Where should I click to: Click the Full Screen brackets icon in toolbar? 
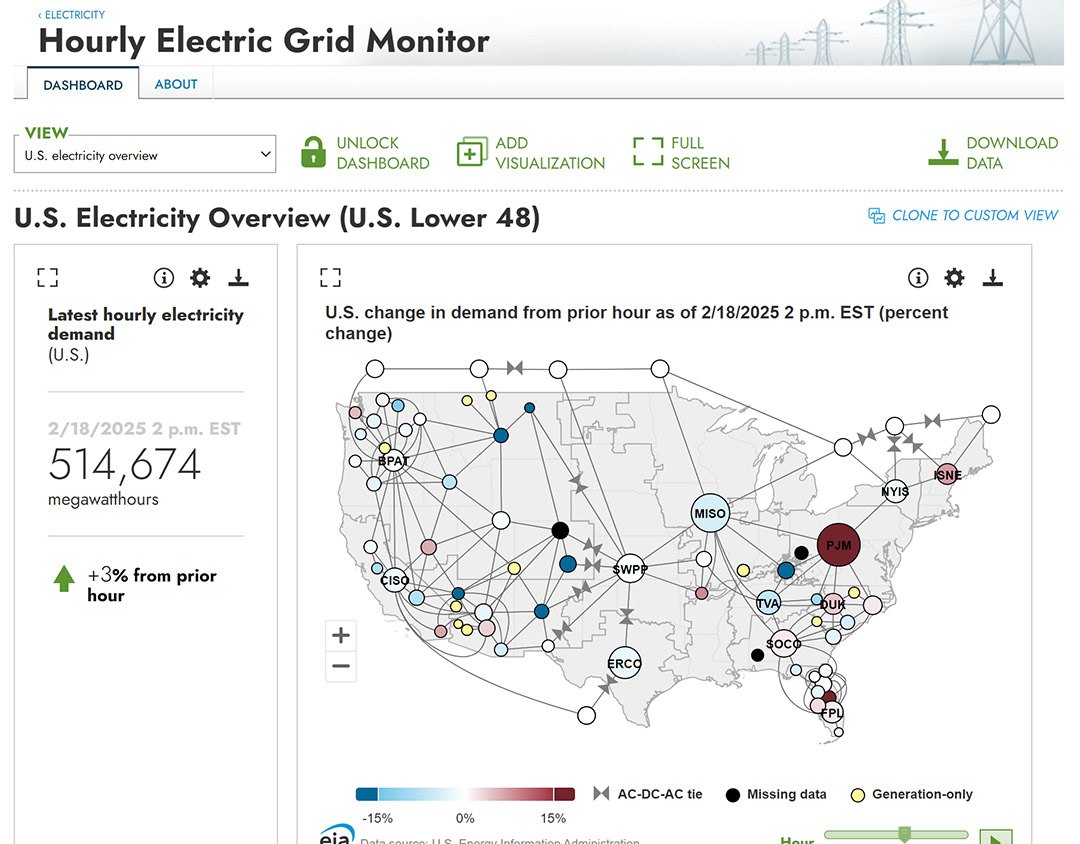click(x=648, y=152)
